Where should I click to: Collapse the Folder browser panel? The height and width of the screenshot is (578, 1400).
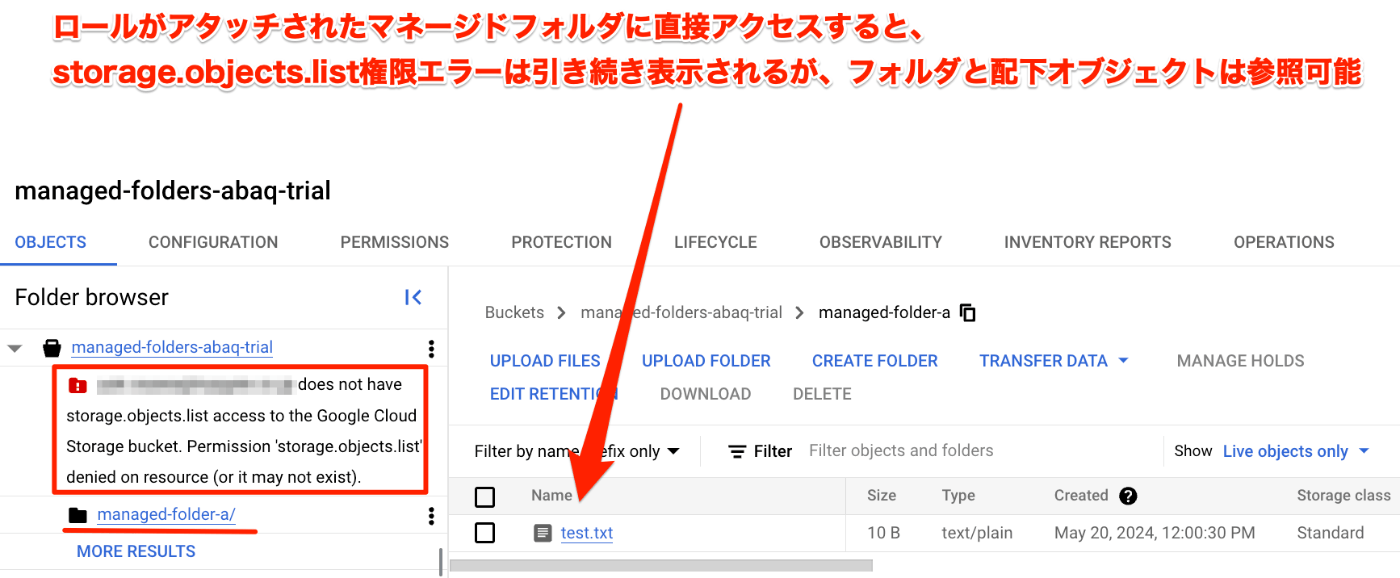click(x=413, y=297)
